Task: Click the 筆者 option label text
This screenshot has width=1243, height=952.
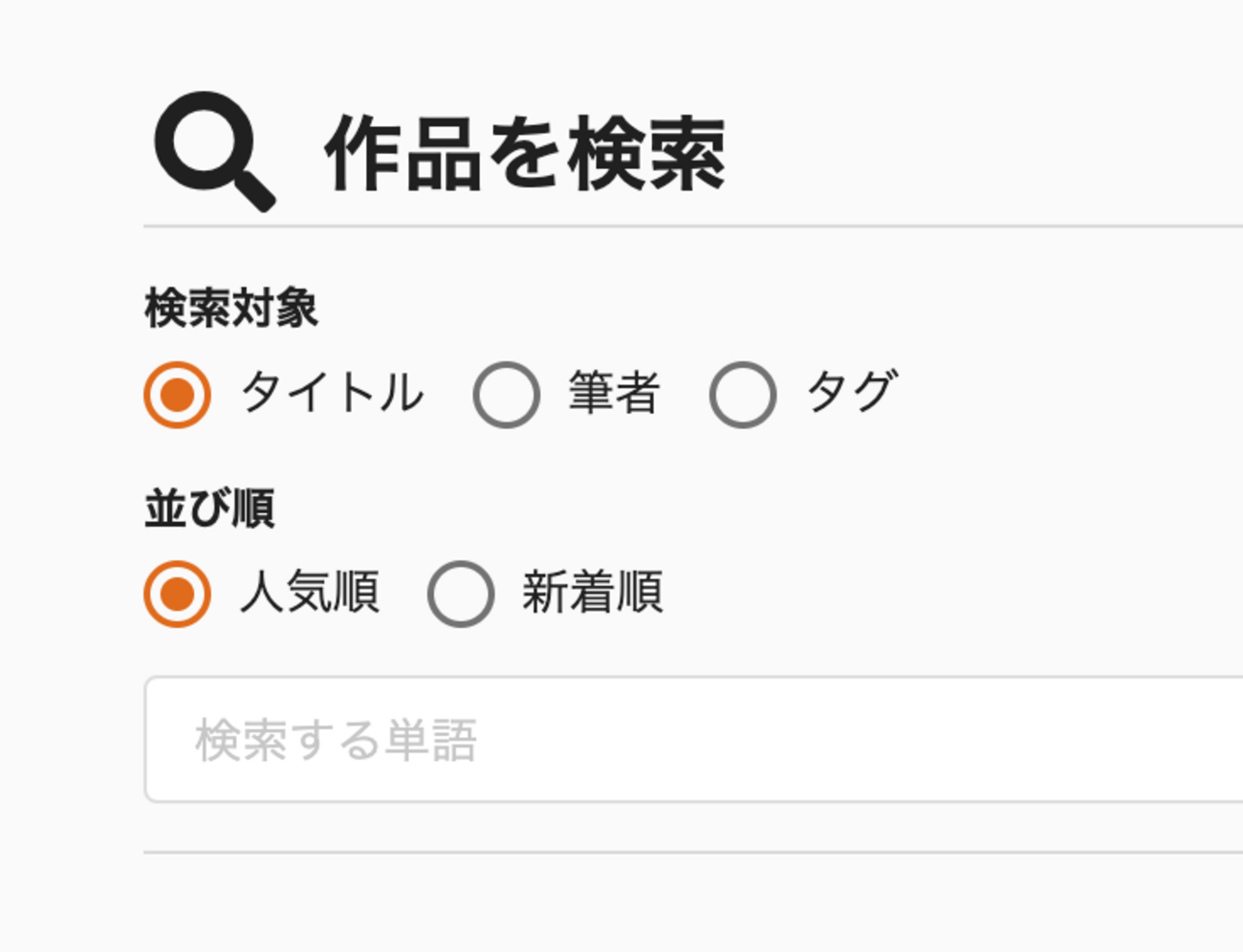Action: click(614, 393)
